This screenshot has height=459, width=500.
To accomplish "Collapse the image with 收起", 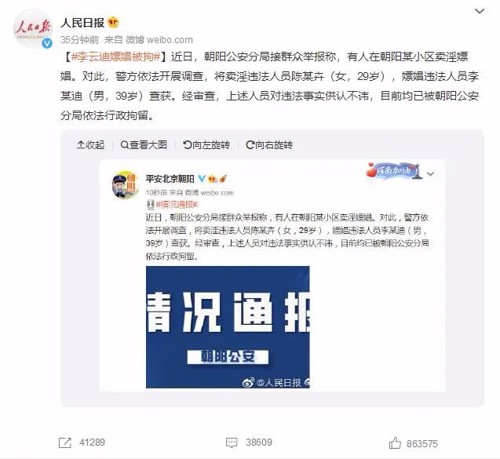I will pos(90,145).
